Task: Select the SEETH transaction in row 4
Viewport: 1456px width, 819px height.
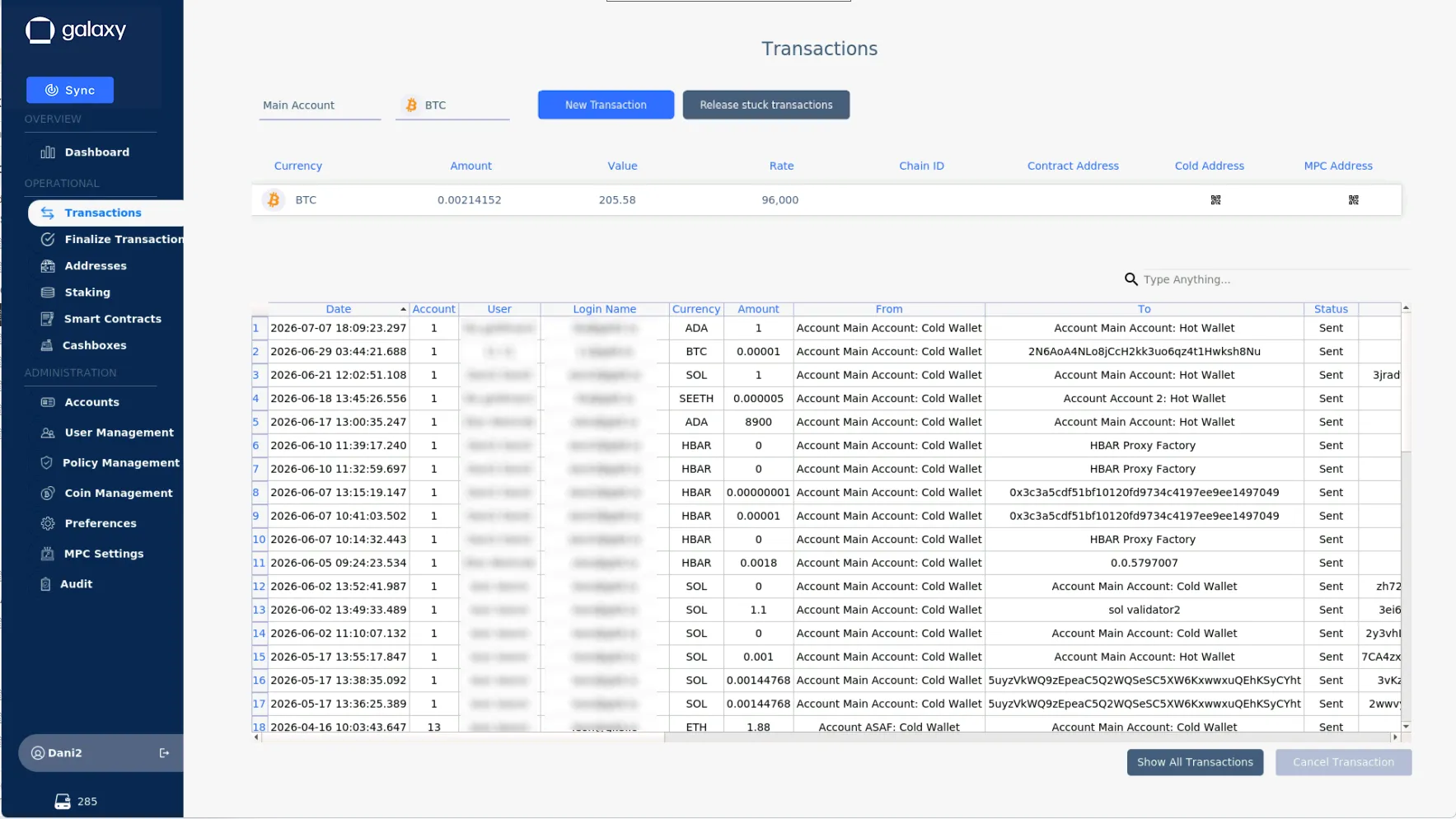Action: click(x=826, y=399)
